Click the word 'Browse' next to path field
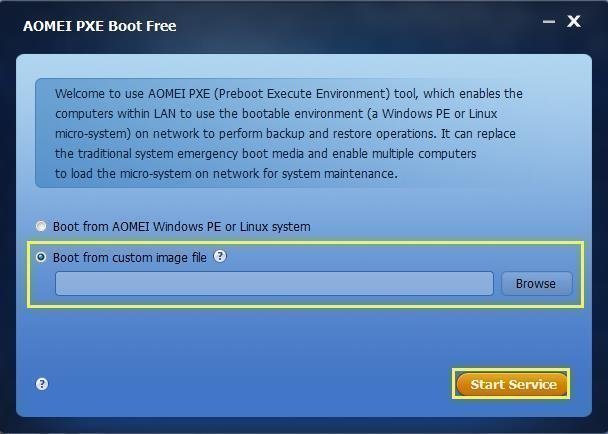608x434 pixels. (536, 284)
